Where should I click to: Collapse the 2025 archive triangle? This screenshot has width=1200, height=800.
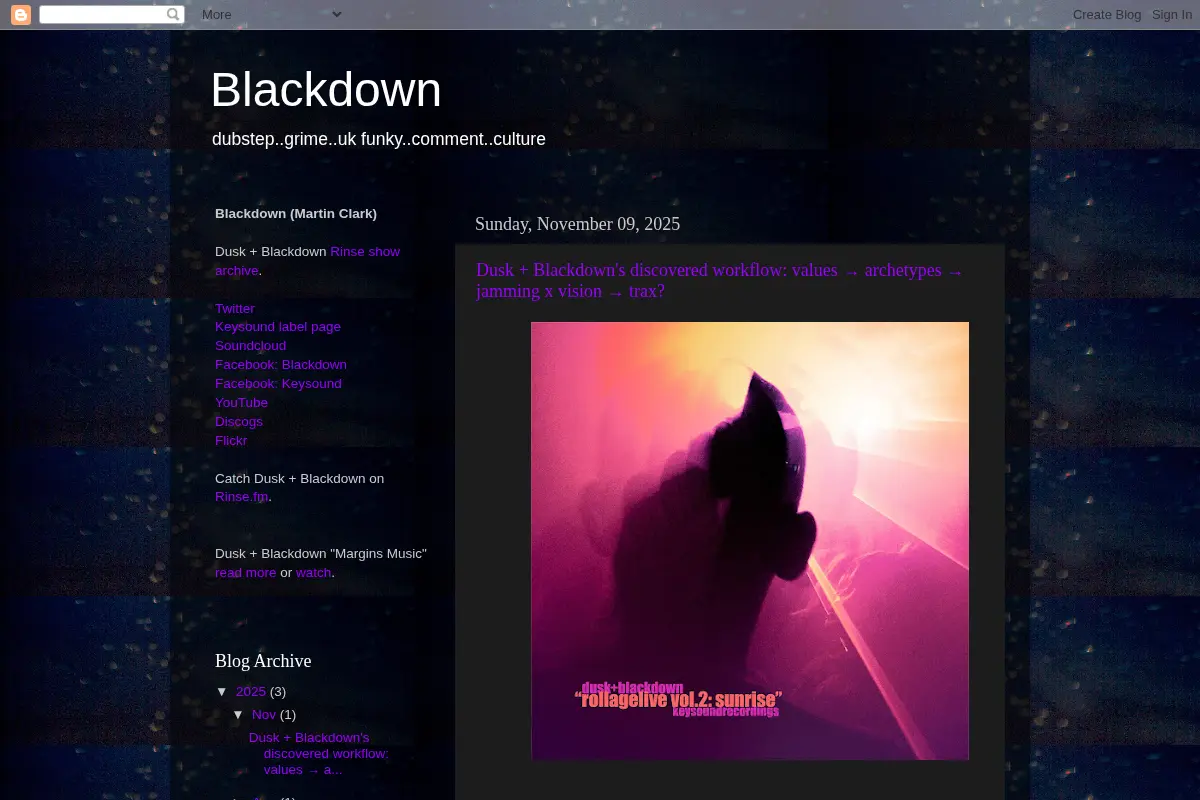tap(222, 691)
